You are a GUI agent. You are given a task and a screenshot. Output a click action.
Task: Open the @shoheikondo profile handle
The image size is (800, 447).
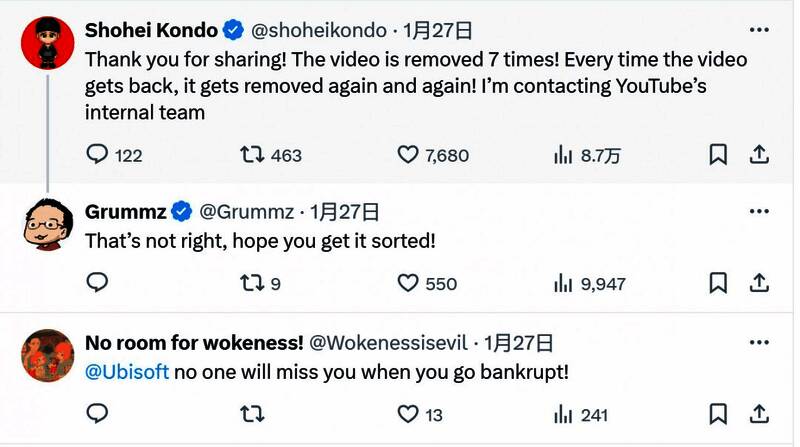325,30
